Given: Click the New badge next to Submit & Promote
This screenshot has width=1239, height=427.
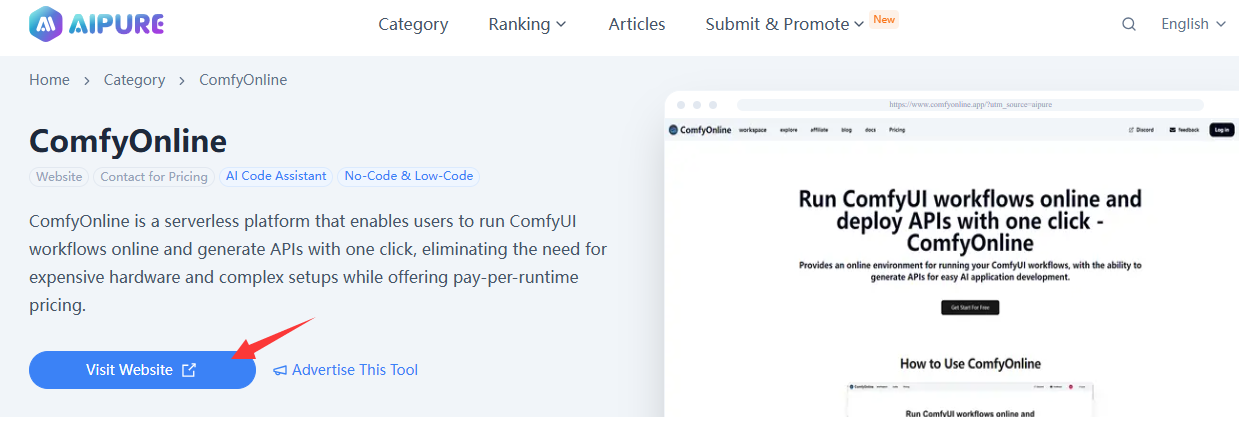Looking at the screenshot, I should coord(884,18).
